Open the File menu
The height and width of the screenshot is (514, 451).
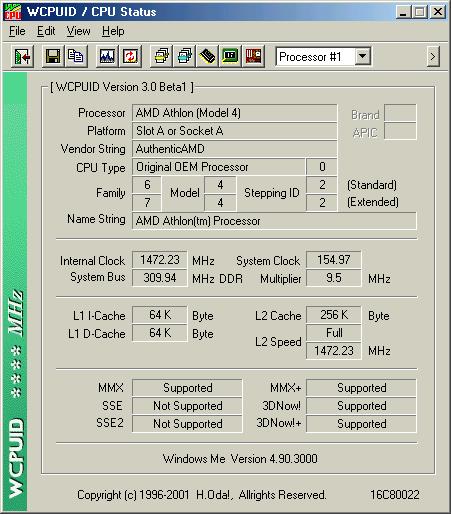[17, 31]
